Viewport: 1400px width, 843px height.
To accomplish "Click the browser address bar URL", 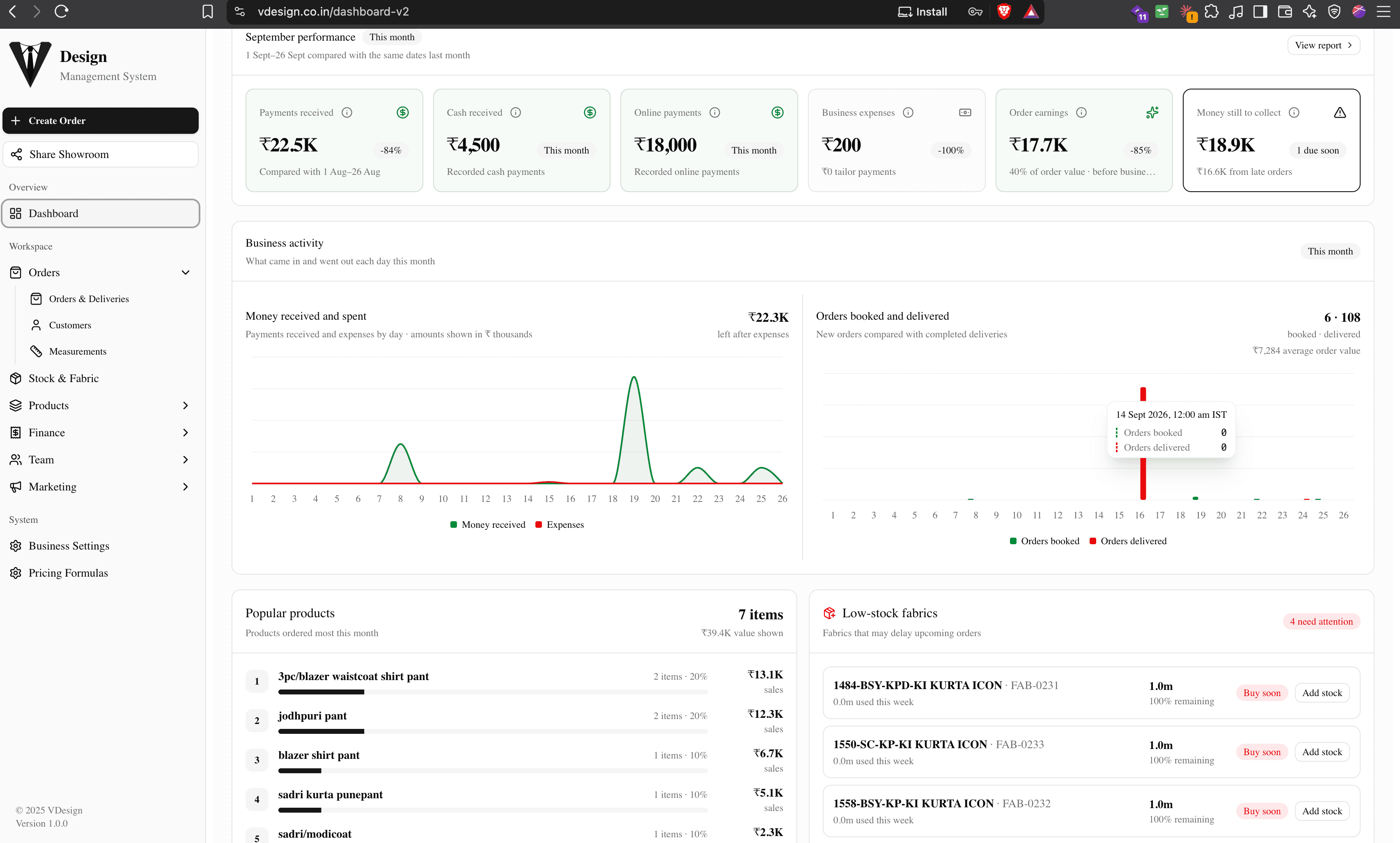I will click(x=333, y=11).
